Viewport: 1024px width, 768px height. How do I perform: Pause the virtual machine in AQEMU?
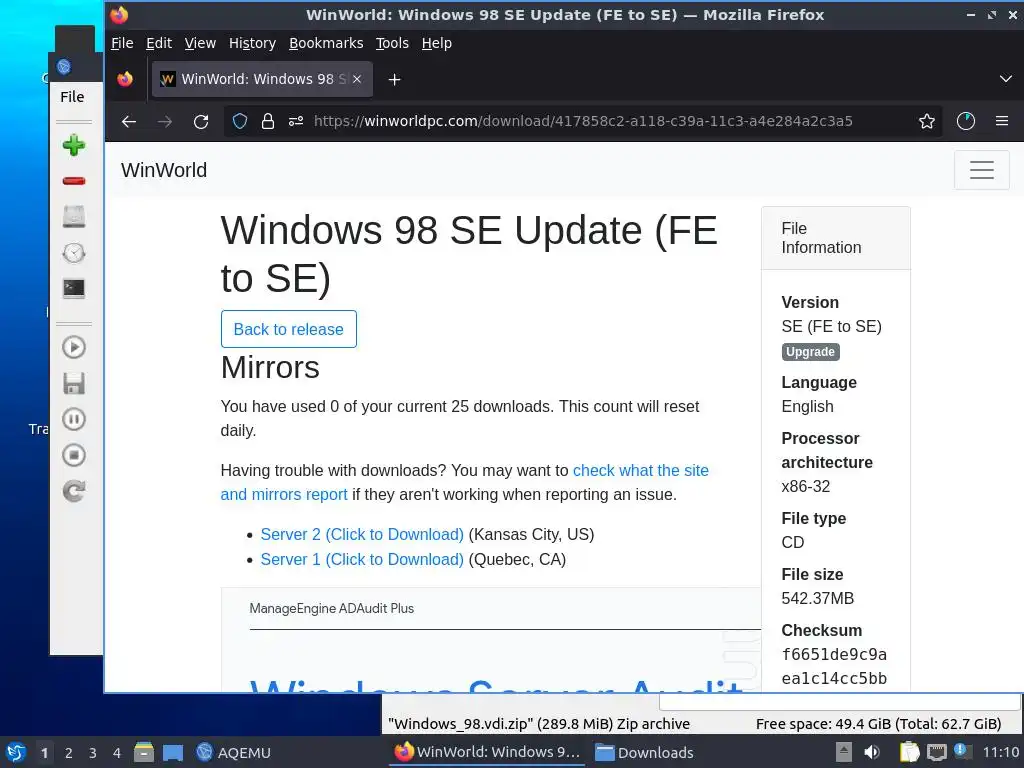coord(74,419)
